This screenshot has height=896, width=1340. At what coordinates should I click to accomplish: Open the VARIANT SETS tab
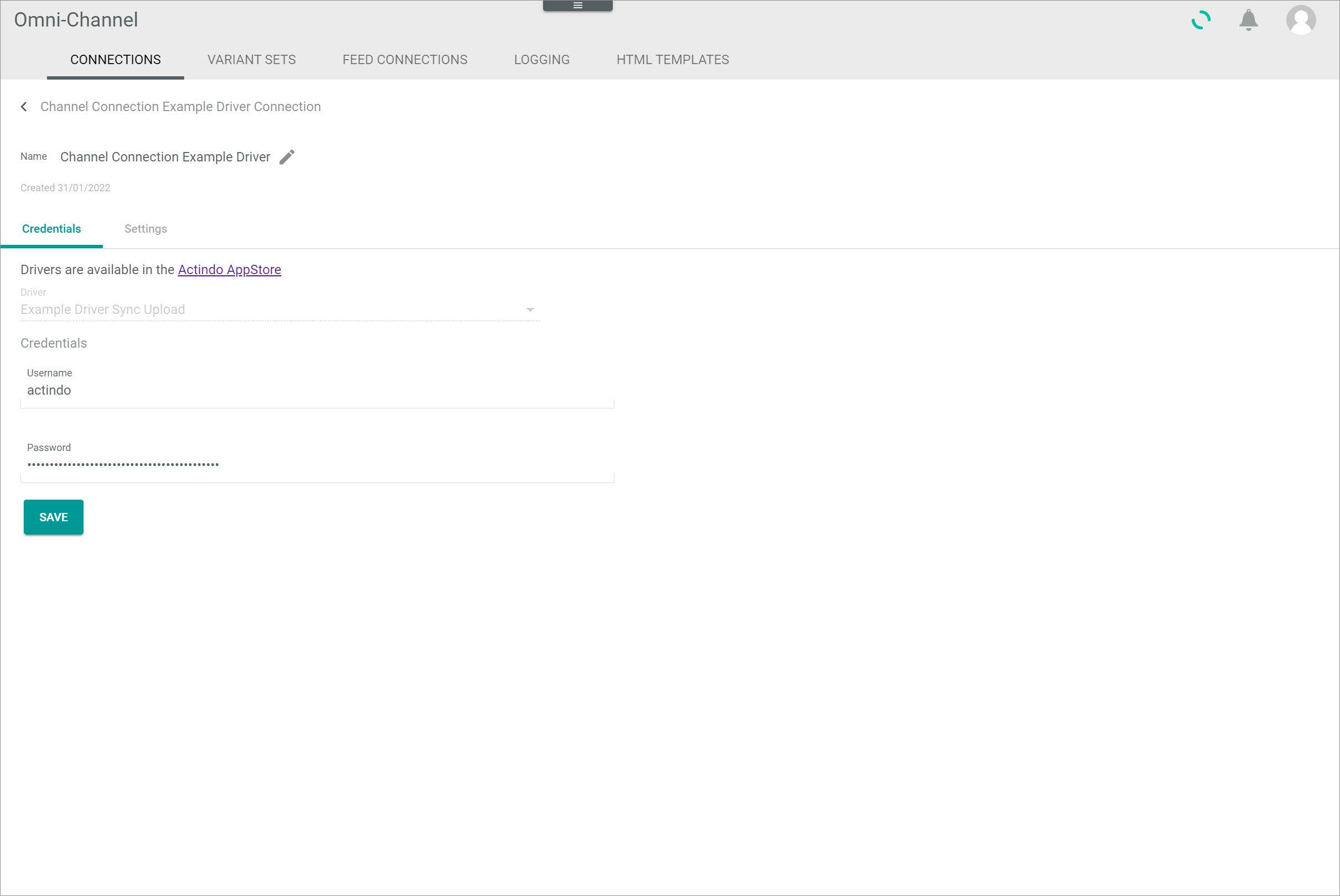coord(251,59)
